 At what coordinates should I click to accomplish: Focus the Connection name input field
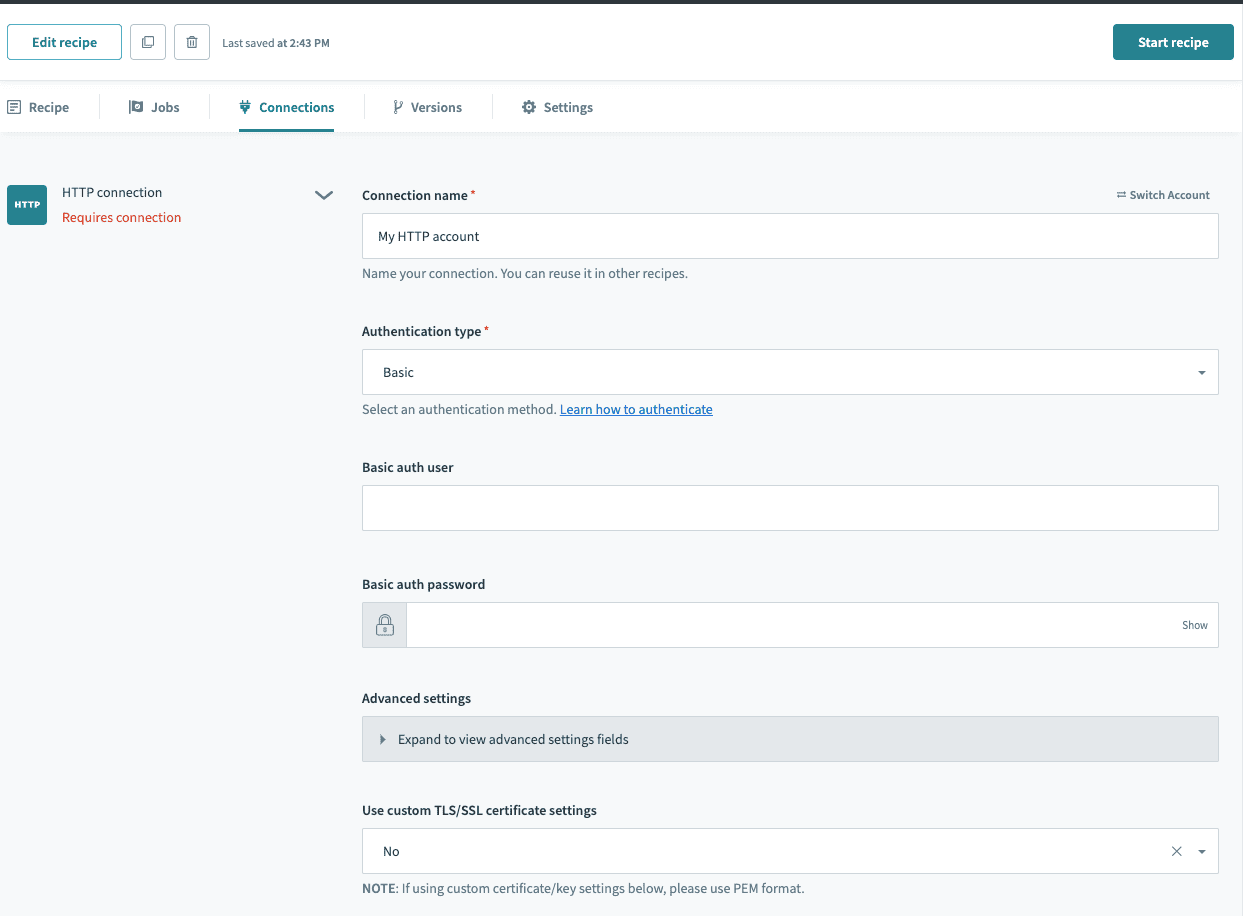tap(790, 236)
